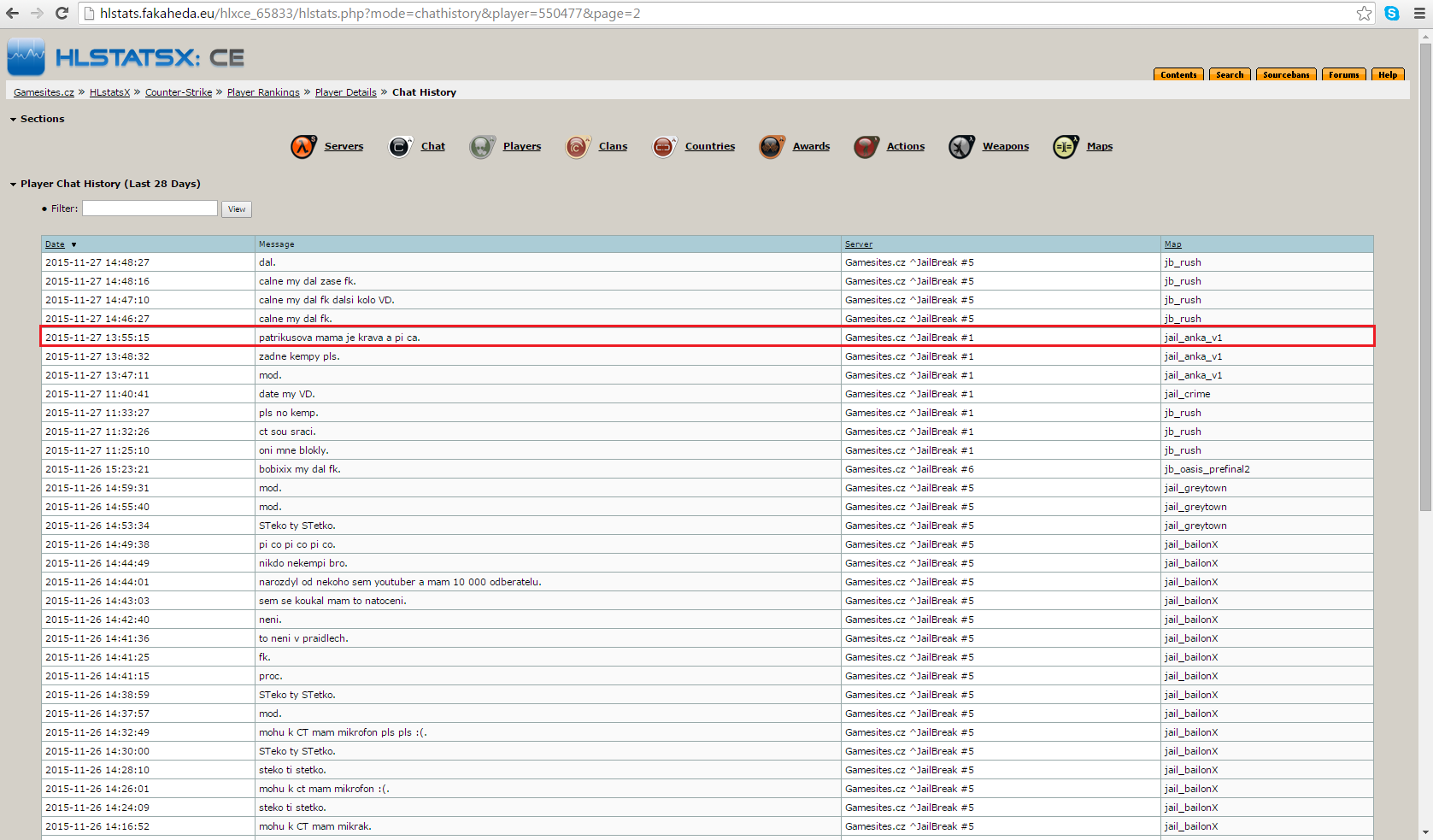Viewport: 1433px width, 840px height.
Task: Open the Clans section icon
Action: pos(578,147)
